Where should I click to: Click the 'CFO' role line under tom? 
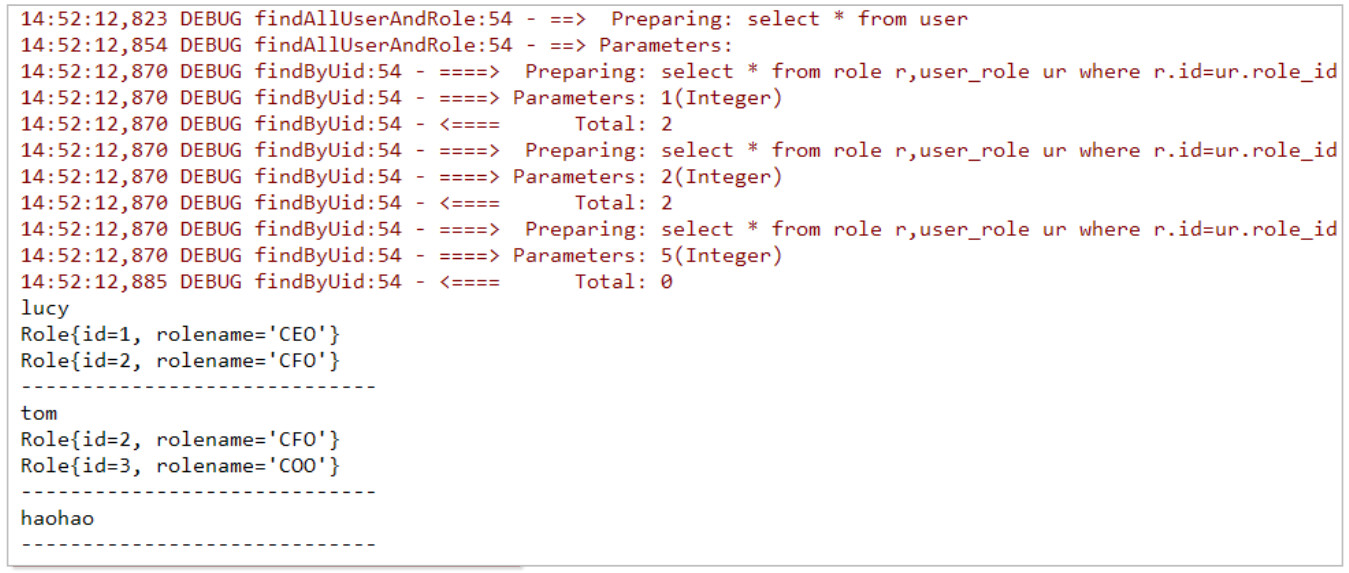180,440
